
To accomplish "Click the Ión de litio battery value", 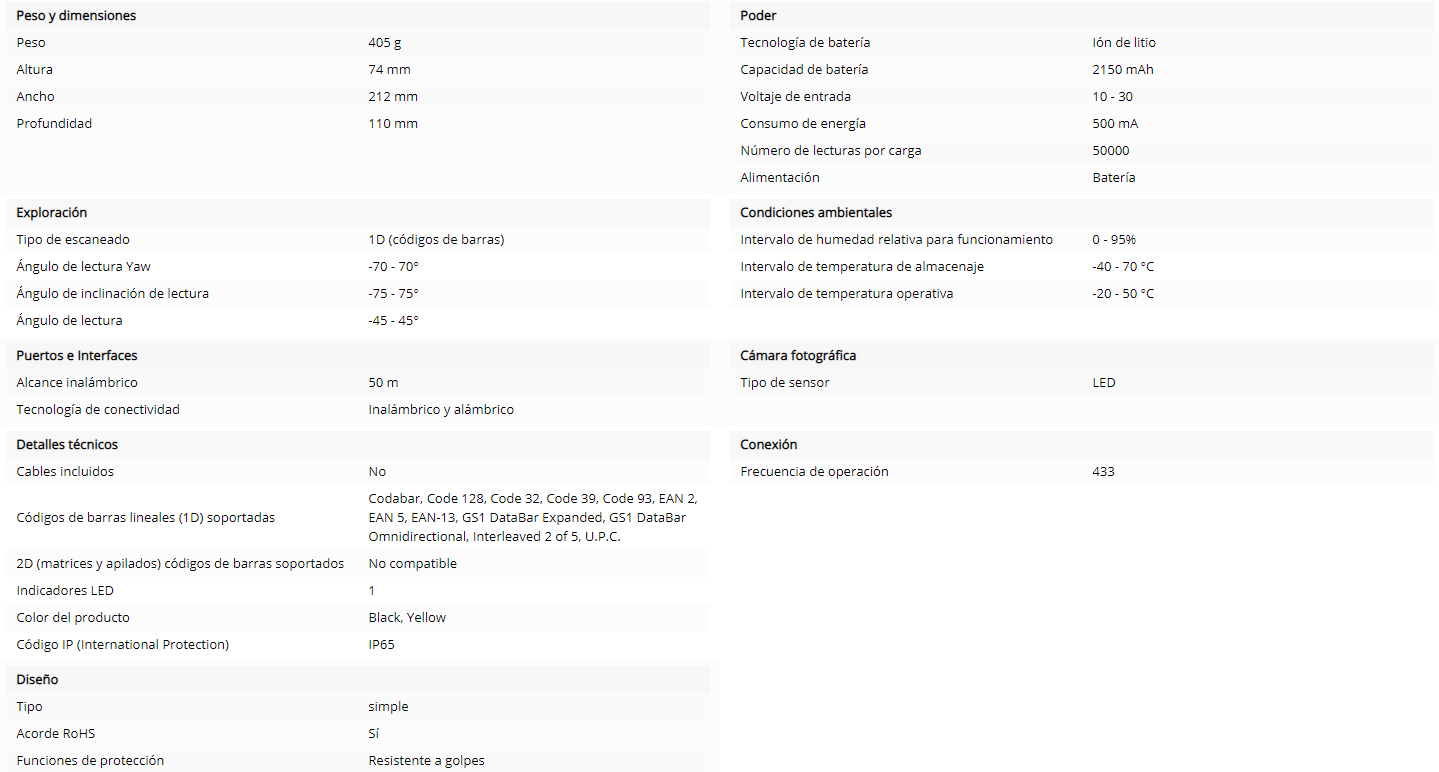I will coord(1124,43).
